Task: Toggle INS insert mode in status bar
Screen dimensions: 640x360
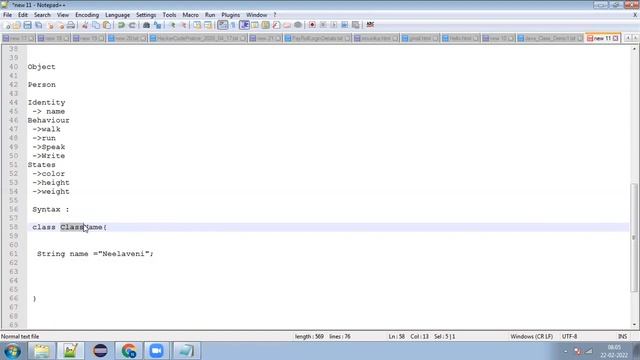Action: (622, 336)
